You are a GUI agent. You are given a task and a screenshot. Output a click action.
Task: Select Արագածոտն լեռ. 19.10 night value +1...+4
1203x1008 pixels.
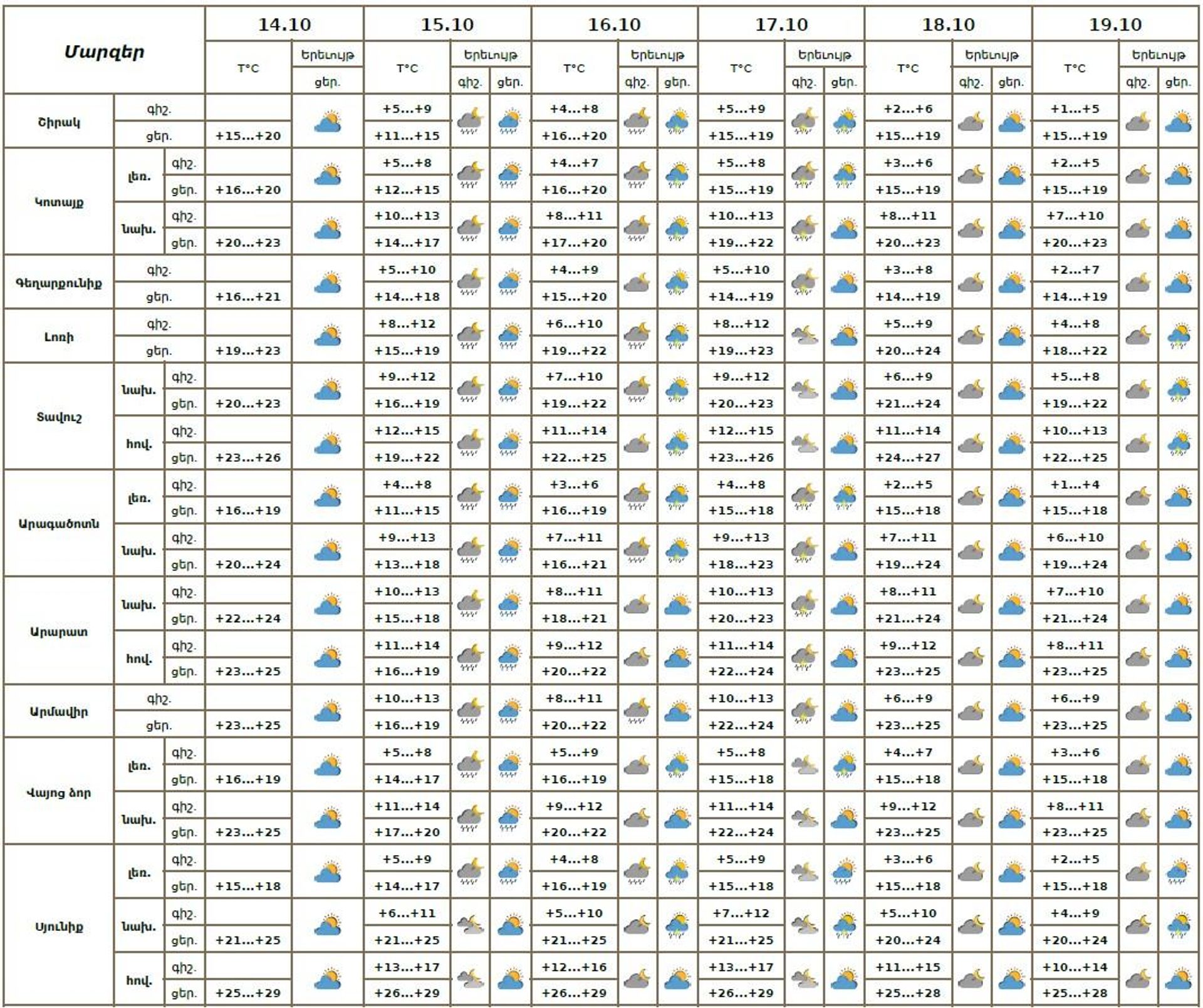tap(1075, 484)
